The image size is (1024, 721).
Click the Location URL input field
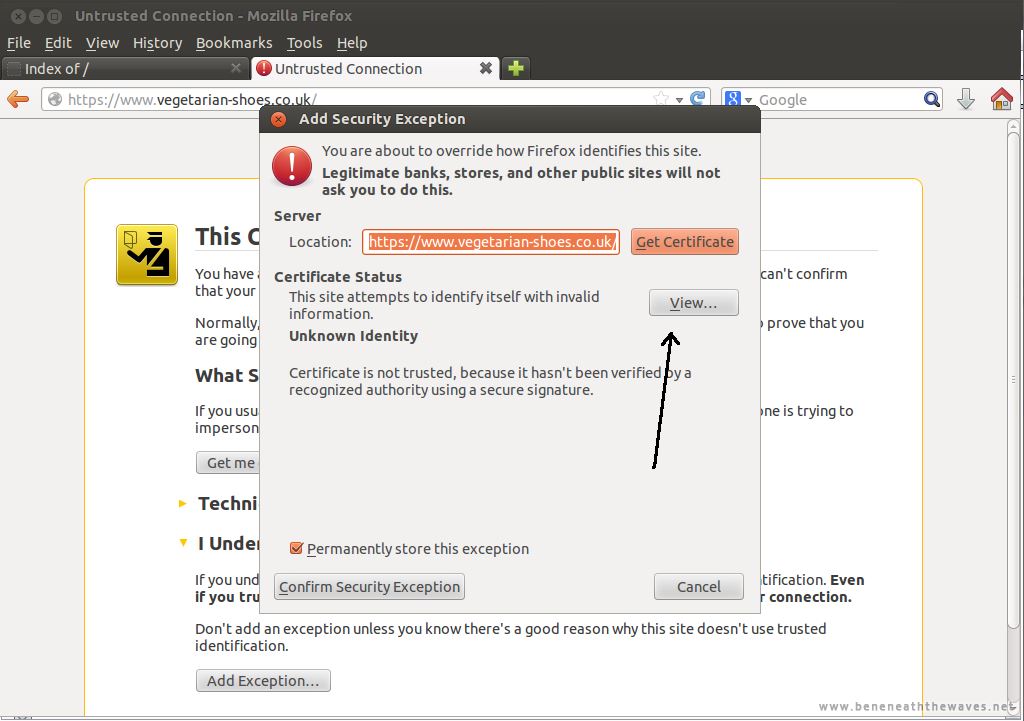491,242
